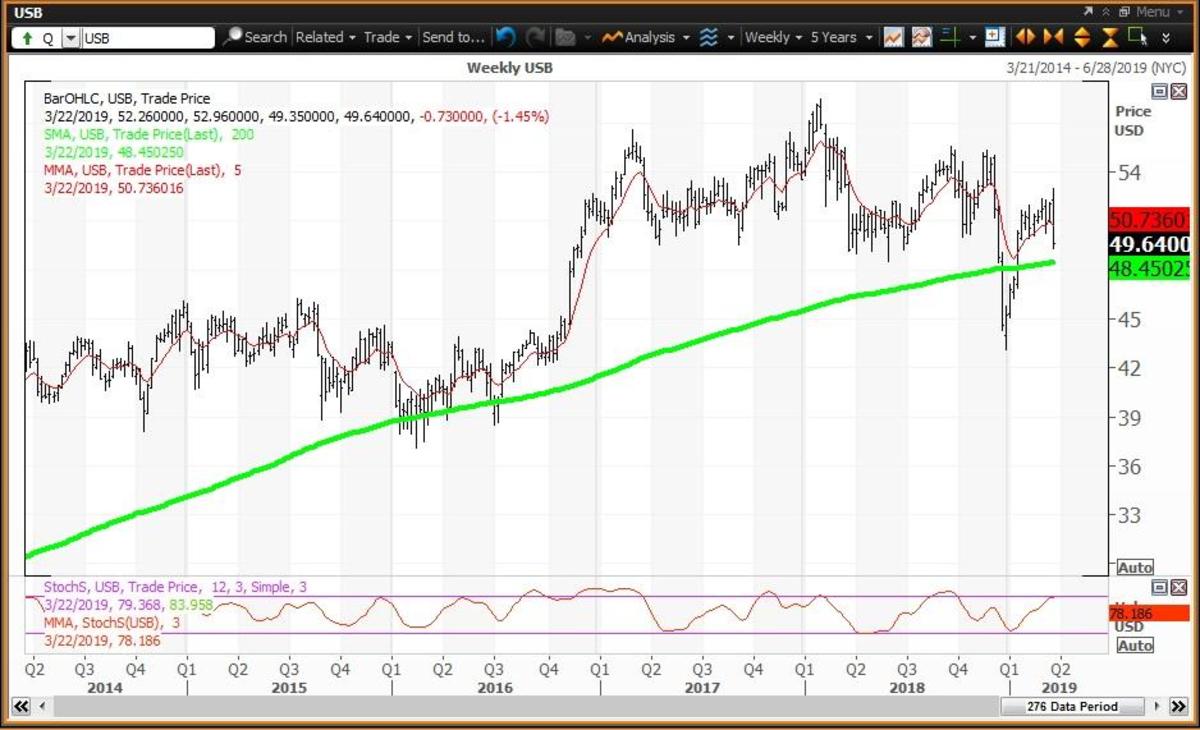Viewport: 1200px width, 730px height.
Task: Click the orange horizontal compress arrows icon
Action: (1053, 37)
